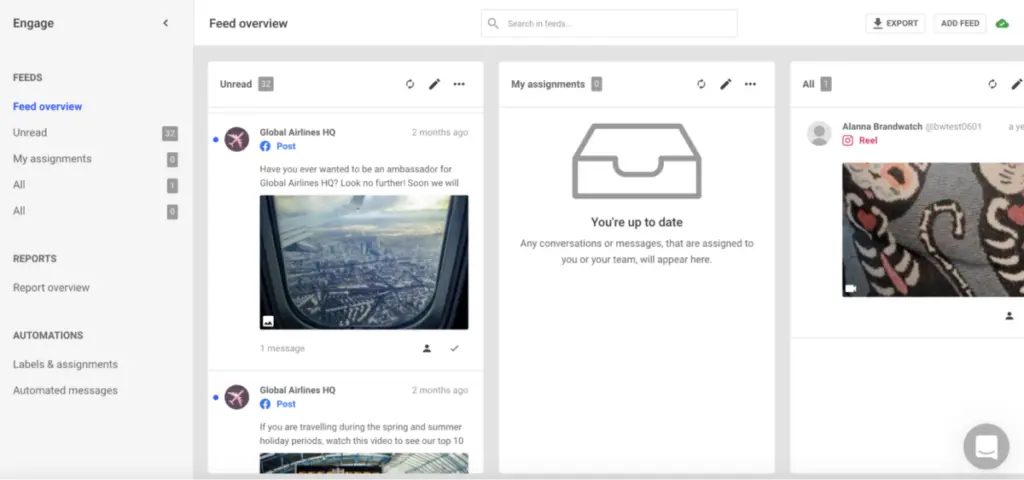Viewport: 1024px width, 480px height.
Task: Assign first Global Airlines post to user
Action: click(427, 348)
